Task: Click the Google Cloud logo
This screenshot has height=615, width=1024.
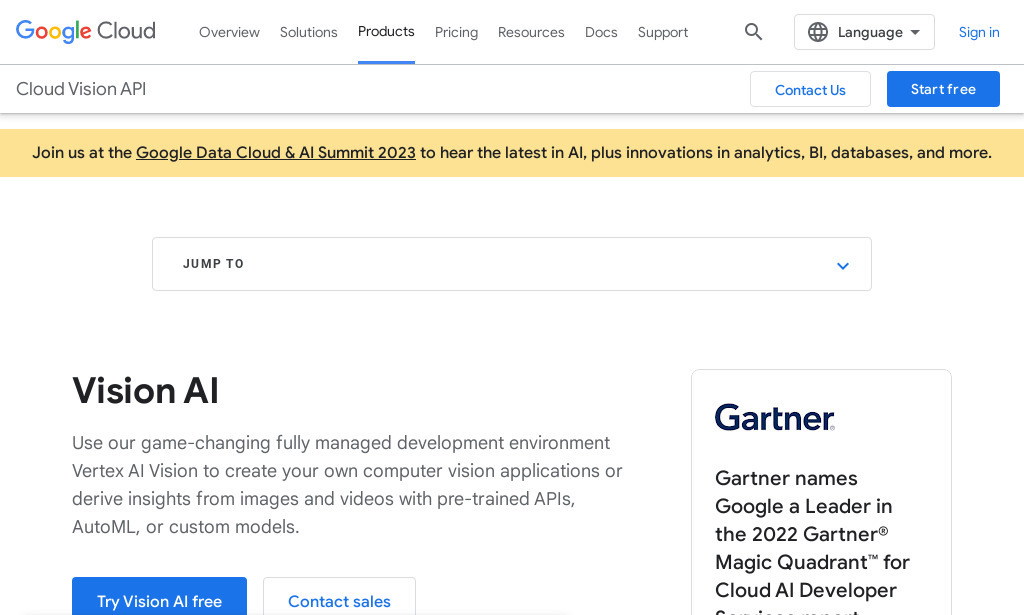Action: point(86,31)
